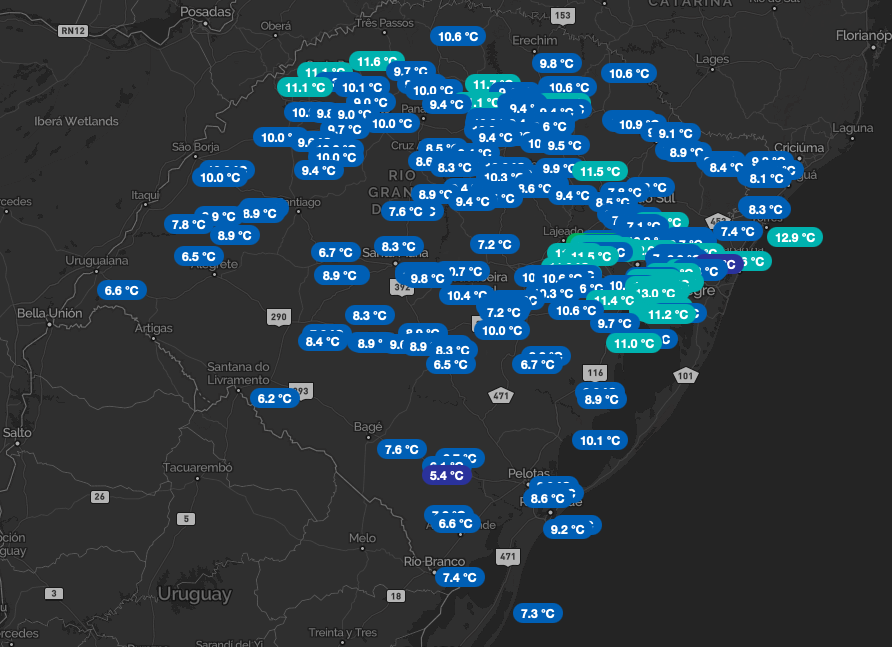Click the 101 highway shield
The height and width of the screenshot is (647, 892).
click(x=685, y=376)
